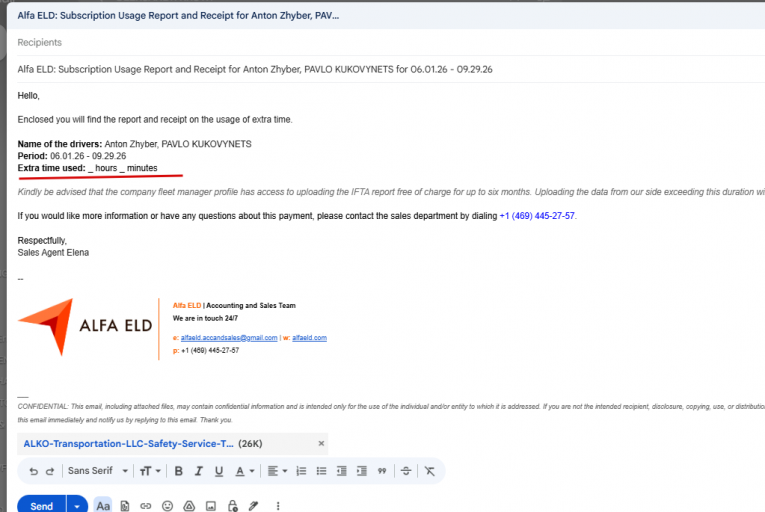
Task: Decrease the text indent
Action: [x=342, y=471]
